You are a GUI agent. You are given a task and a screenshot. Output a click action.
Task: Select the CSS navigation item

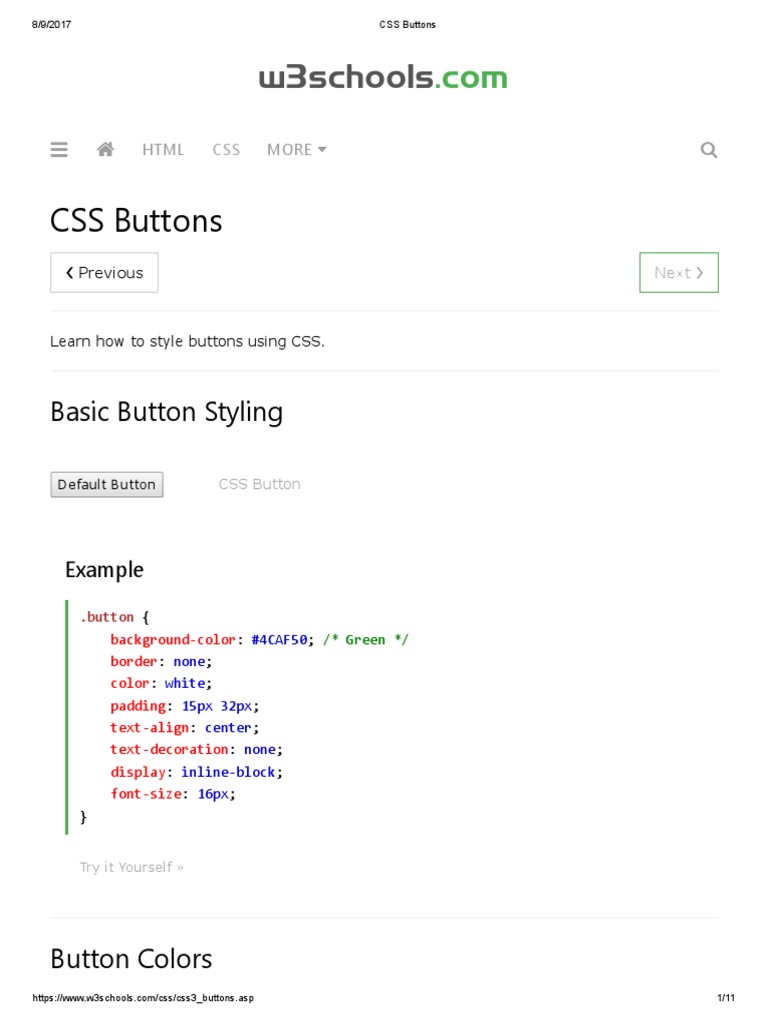[x=226, y=150]
